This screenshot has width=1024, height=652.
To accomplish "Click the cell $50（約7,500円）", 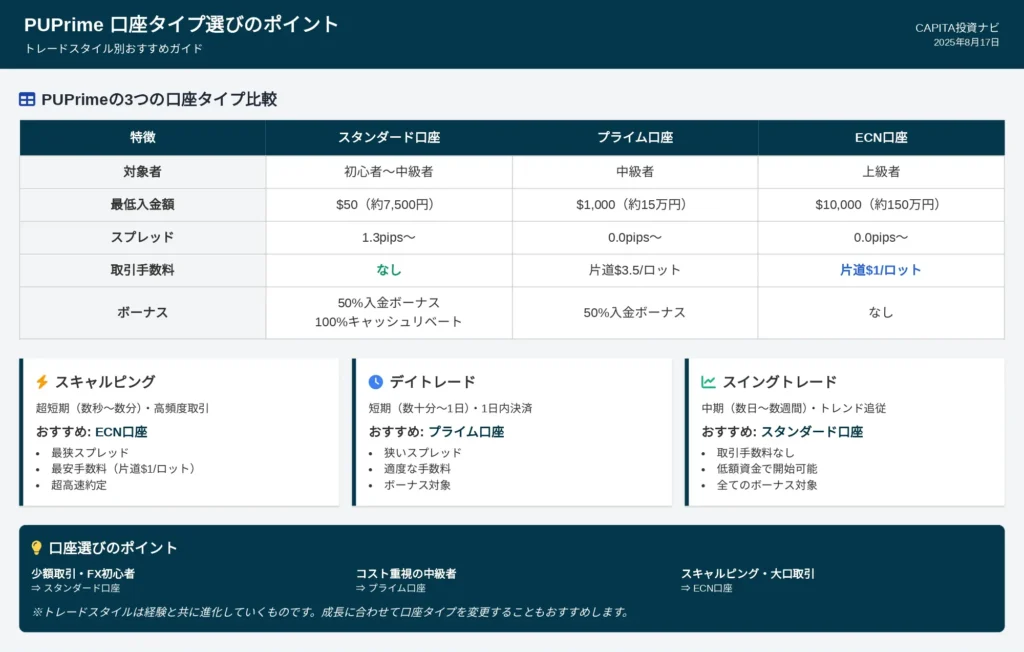I will [x=389, y=204].
